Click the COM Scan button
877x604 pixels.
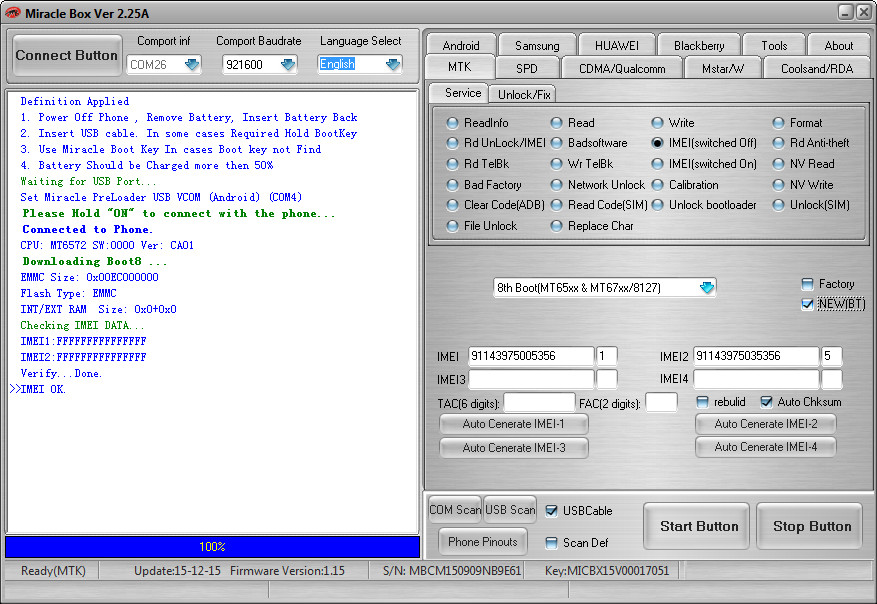pyautogui.click(x=455, y=509)
